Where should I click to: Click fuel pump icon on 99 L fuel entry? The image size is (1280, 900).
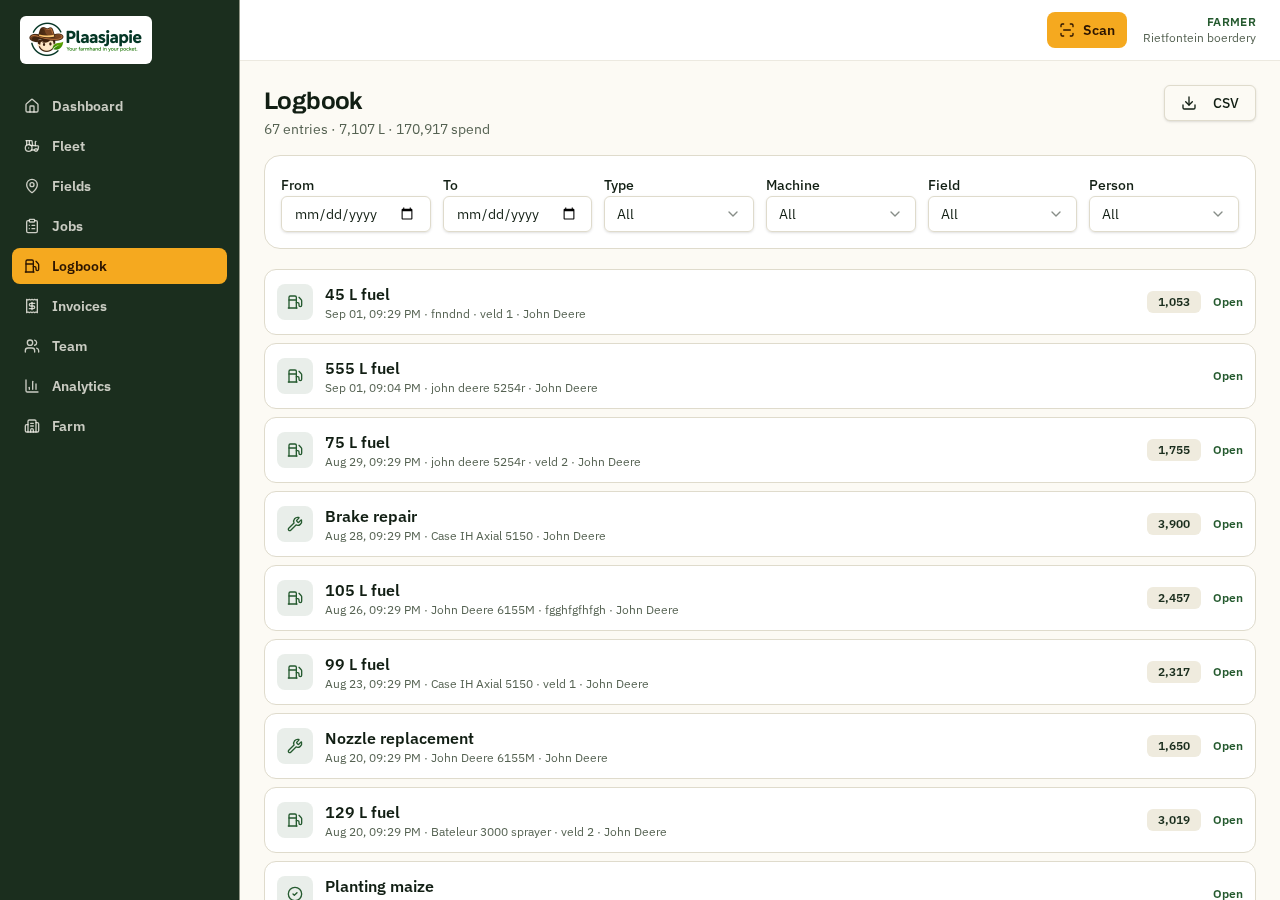coord(295,672)
